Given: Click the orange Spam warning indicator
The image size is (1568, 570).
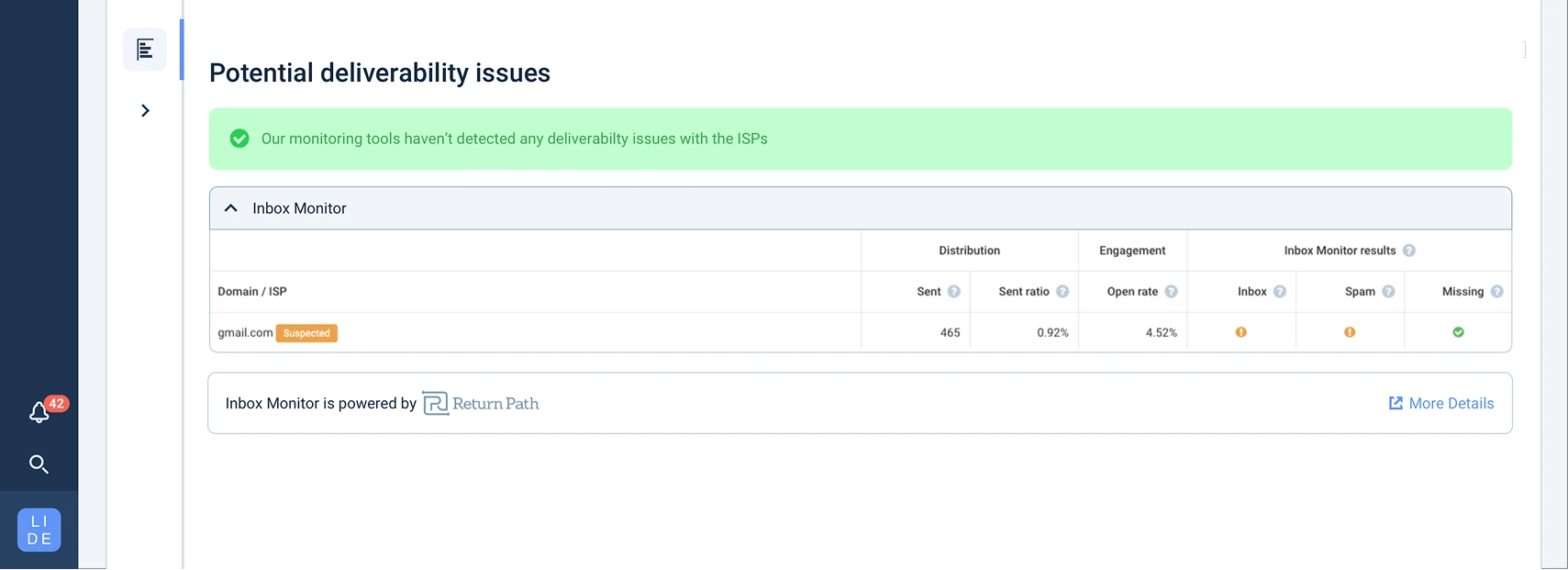Looking at the screenshot, I should (x=1350, y=332).
